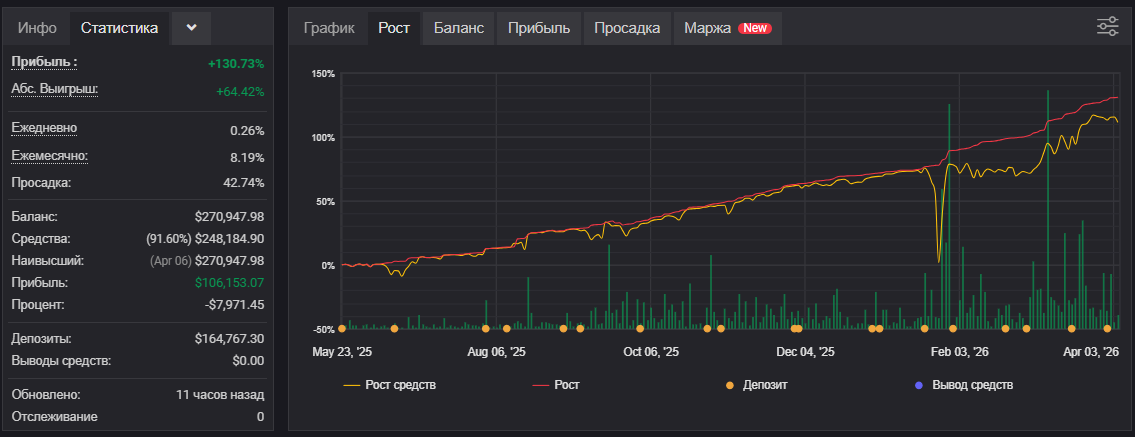Click the last deposit marker near Apr 03

[1107, 328]
